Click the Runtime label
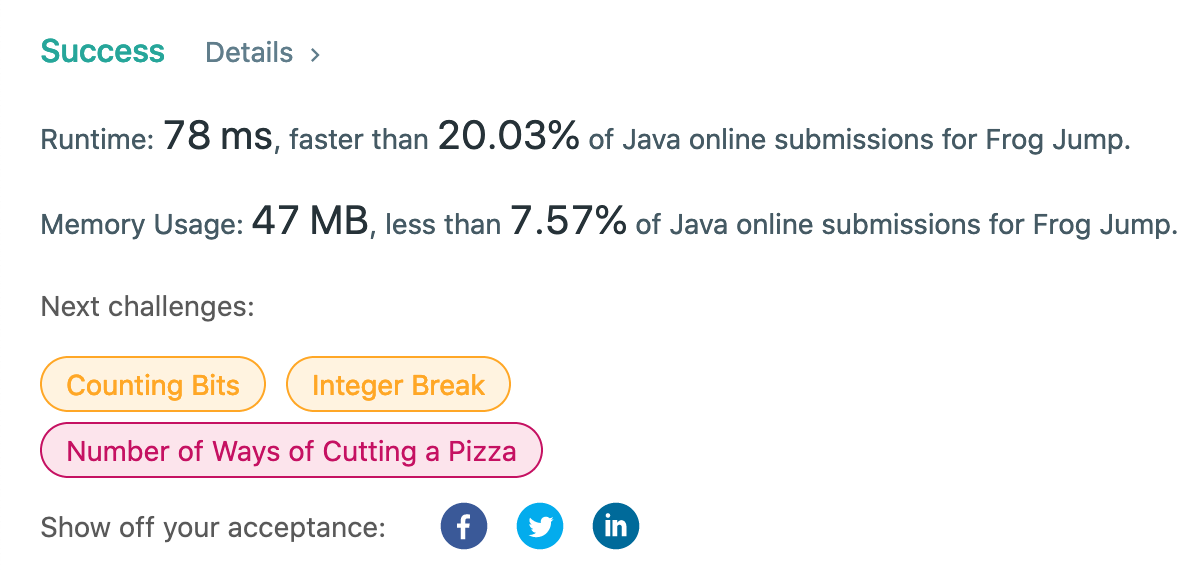 [x=97, y=140]
